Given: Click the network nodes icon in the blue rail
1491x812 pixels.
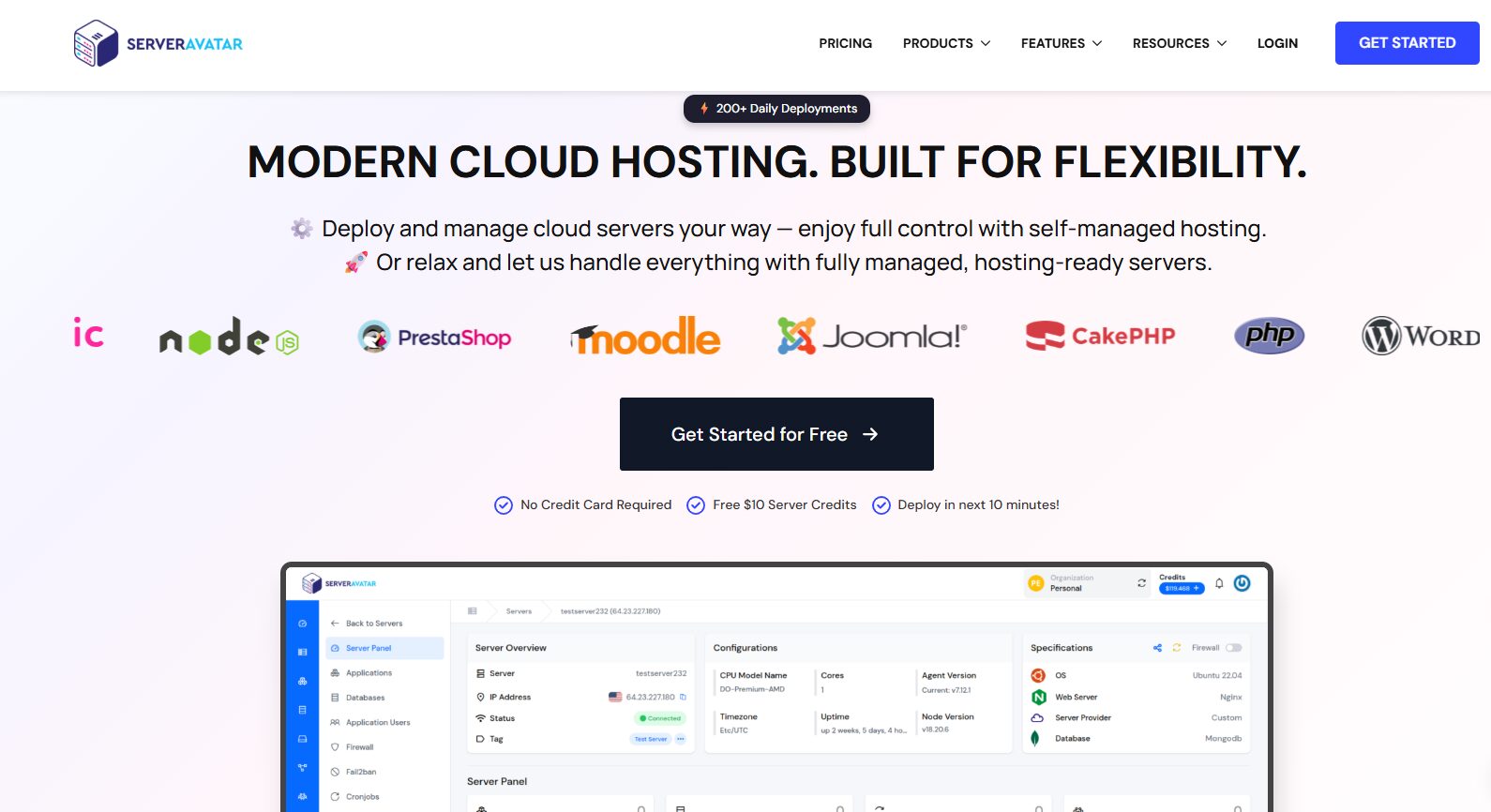Looking at the screenshot, I should 302,768.
